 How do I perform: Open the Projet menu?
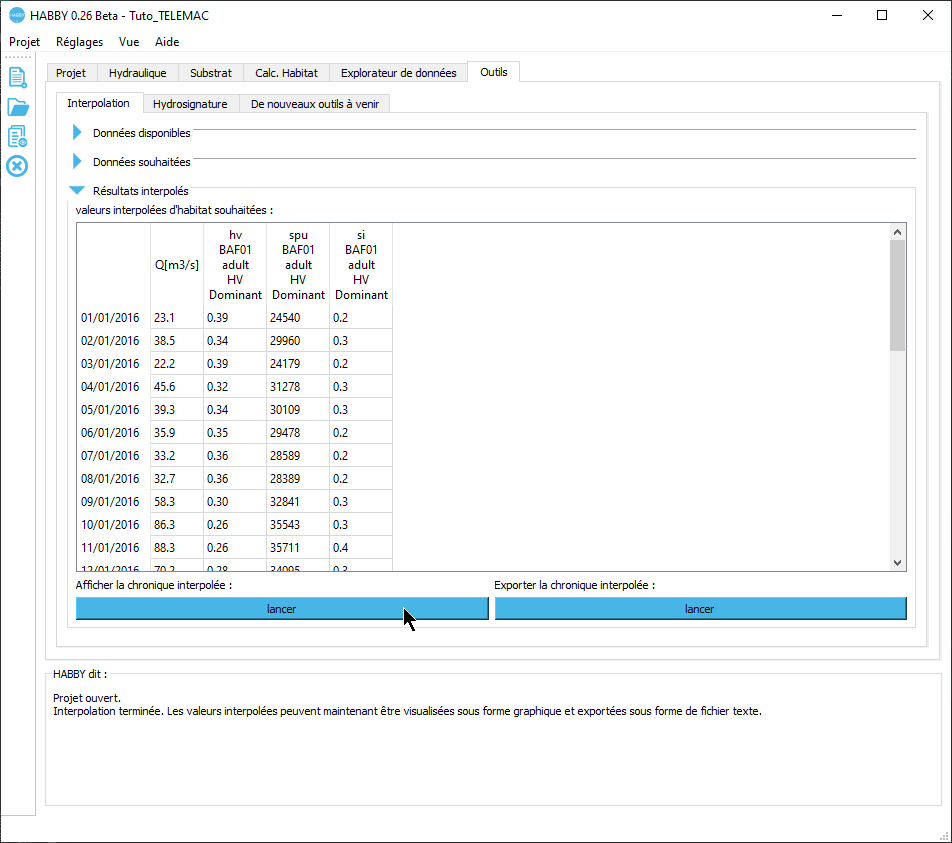tap(25, 42)
